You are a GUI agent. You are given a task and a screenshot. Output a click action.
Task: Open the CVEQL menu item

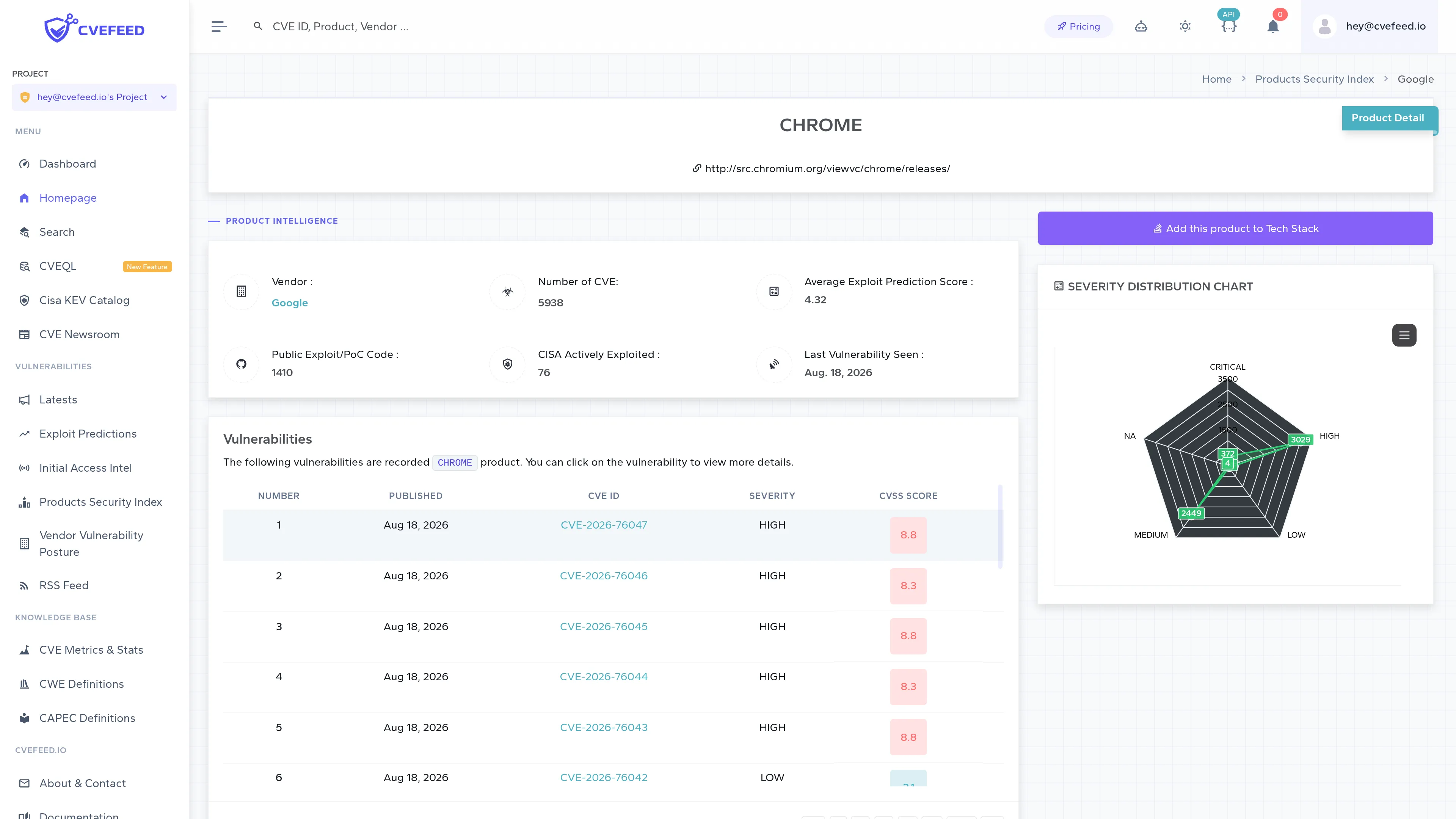(x=58, y=266)
